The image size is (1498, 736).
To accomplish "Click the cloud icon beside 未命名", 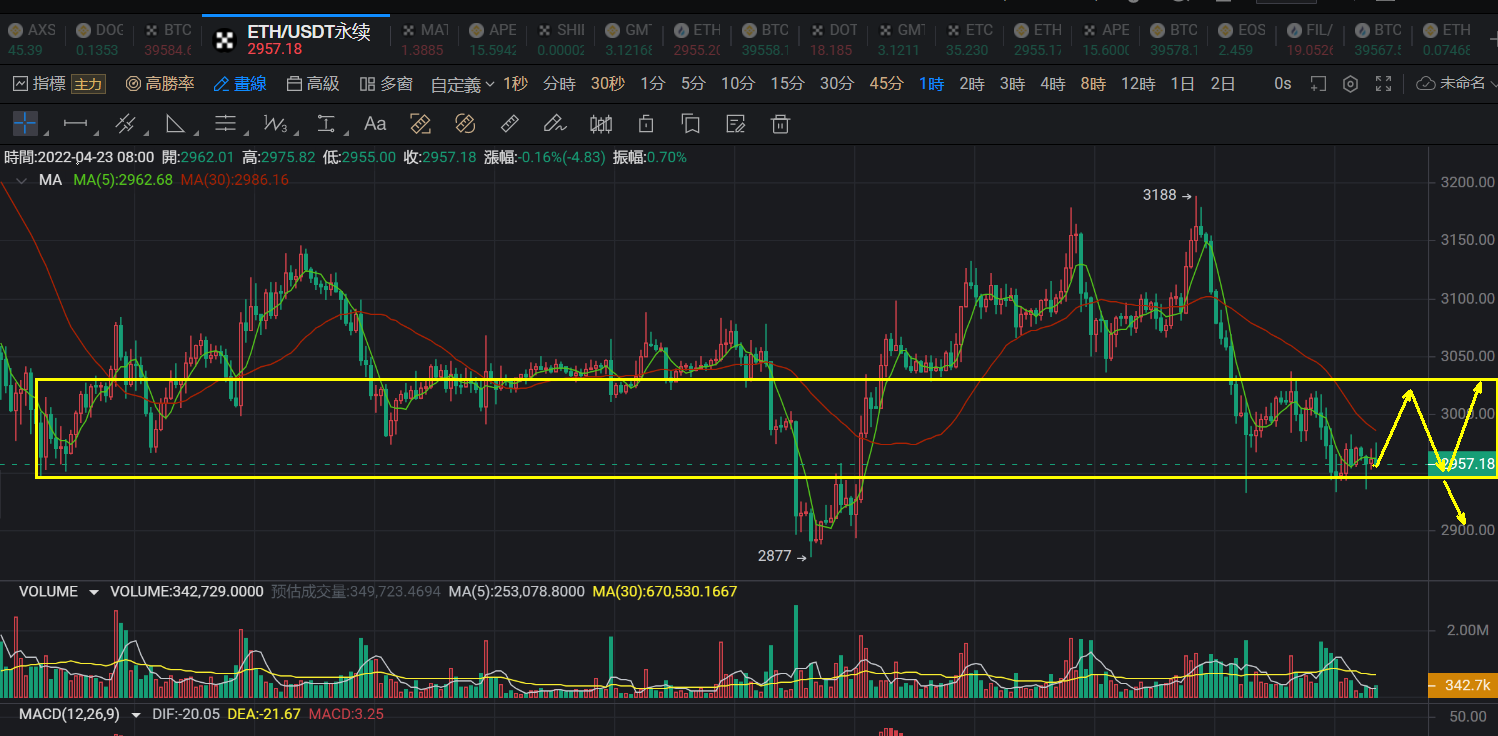I will (x=1426, y=84).
